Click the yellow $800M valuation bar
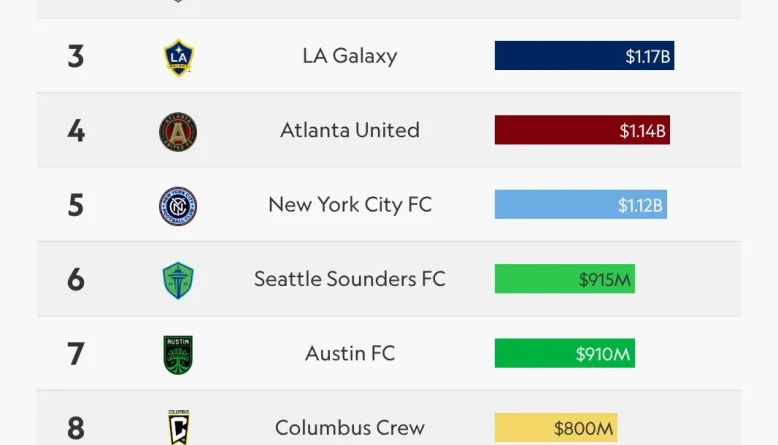 (556, 428)
